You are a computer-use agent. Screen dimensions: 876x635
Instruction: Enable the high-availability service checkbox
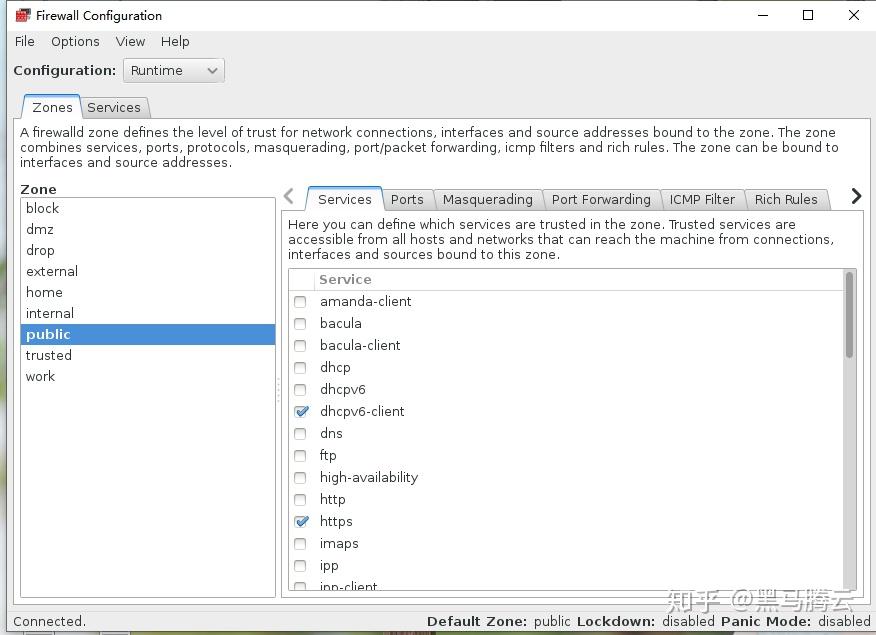(301, 478)
